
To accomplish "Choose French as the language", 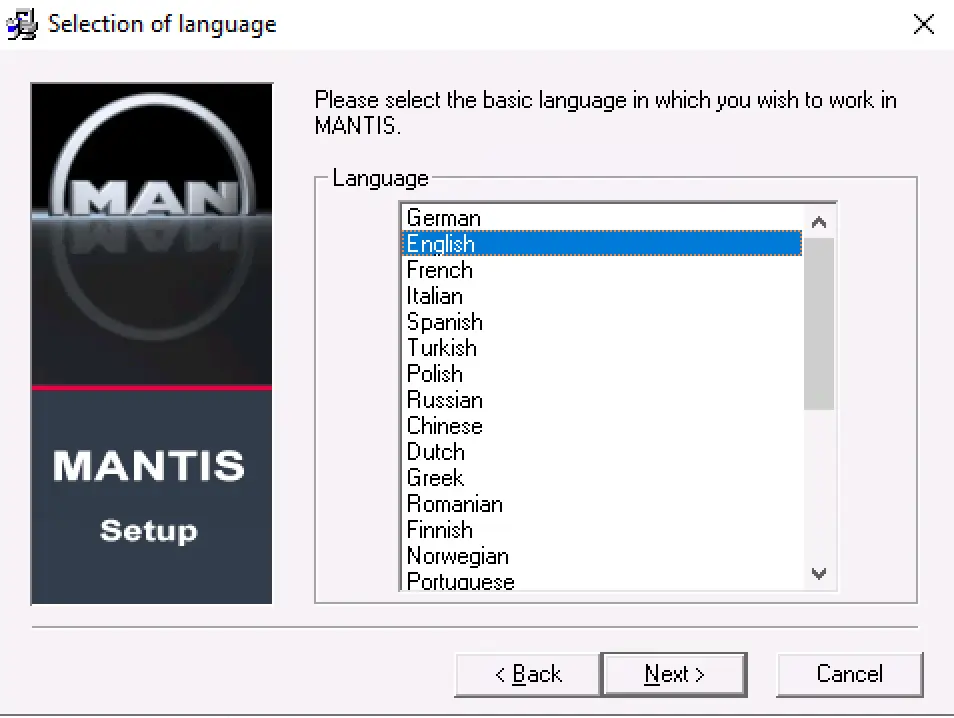I will [440, 270].
